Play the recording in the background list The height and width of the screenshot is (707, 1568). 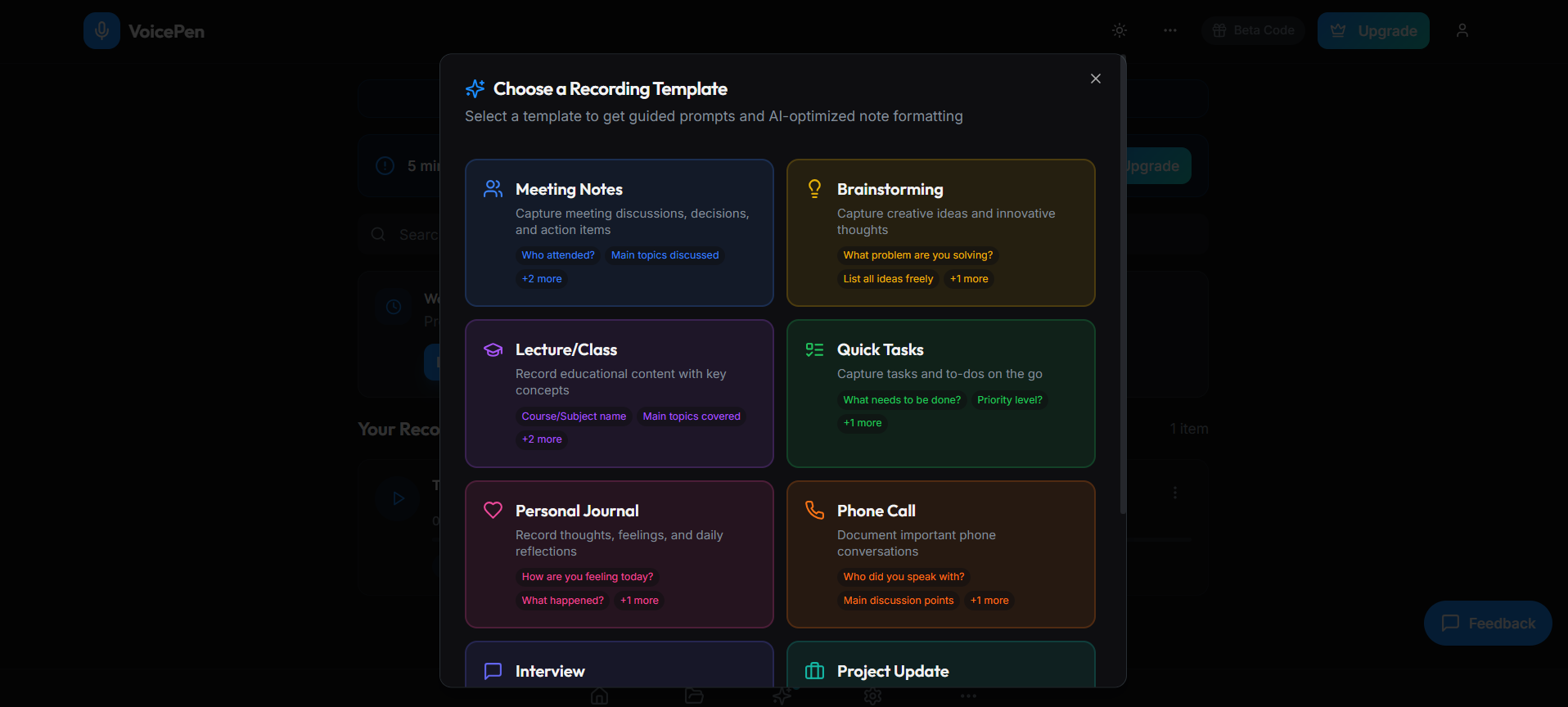pos(399,498)
